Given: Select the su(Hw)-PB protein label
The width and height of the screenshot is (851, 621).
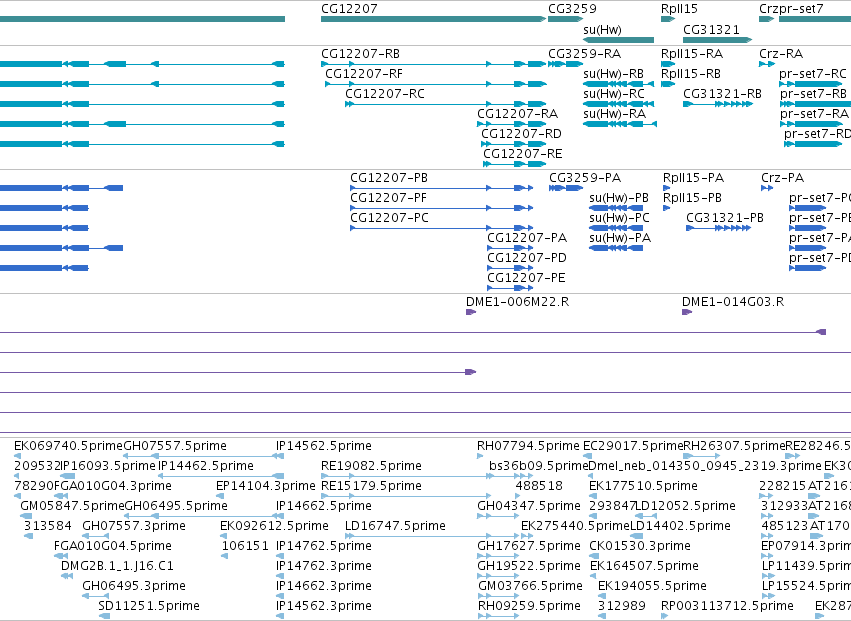Looking at the screenshot, I should tap(619, 198).
